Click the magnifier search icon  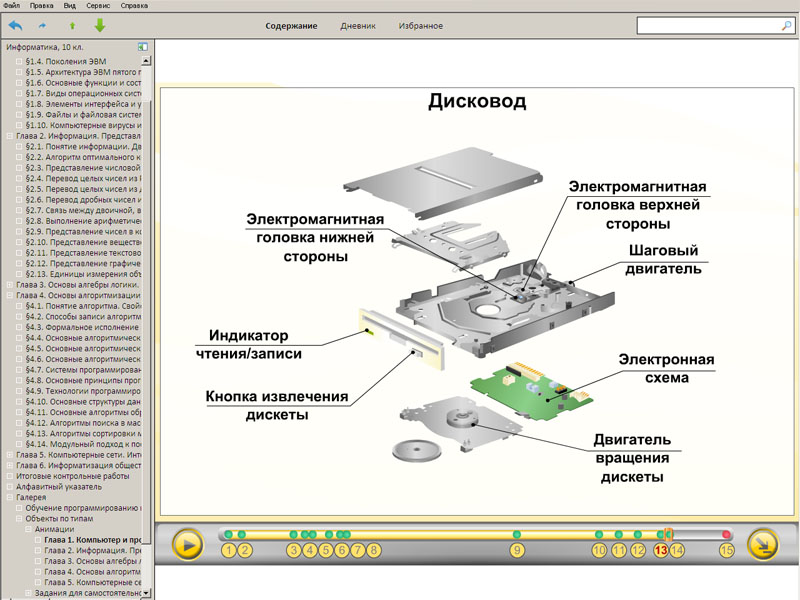click(x=786, y=26)
